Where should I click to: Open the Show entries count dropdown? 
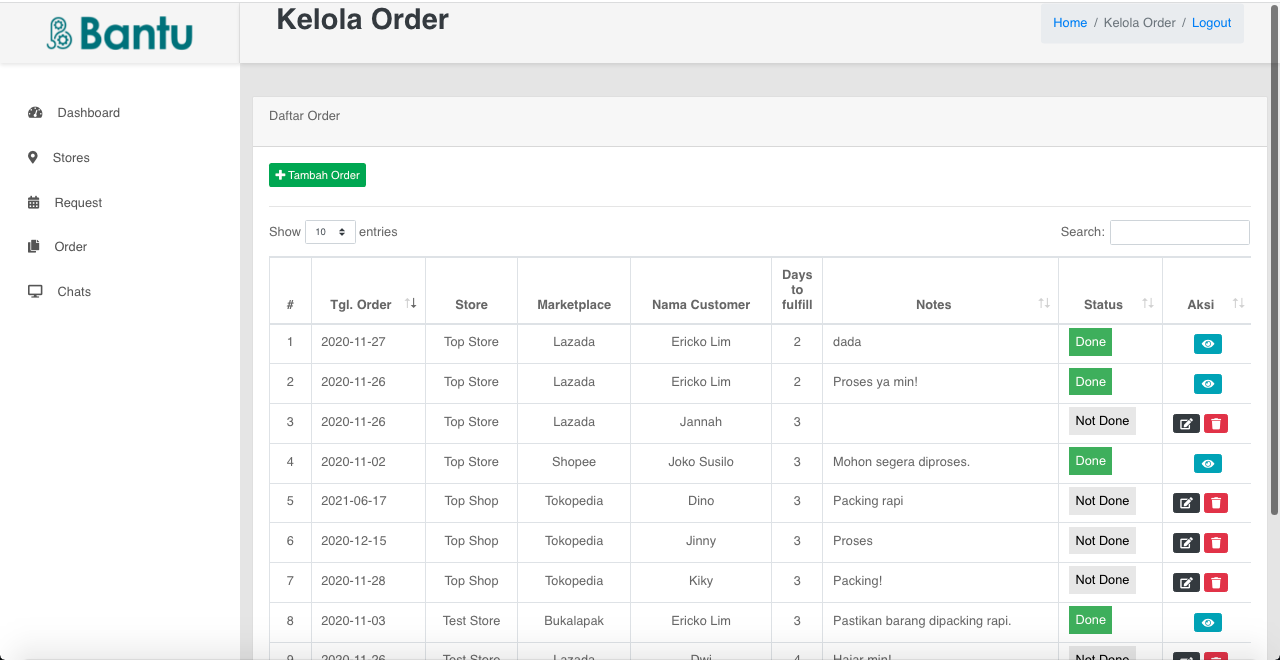[330, 232]
